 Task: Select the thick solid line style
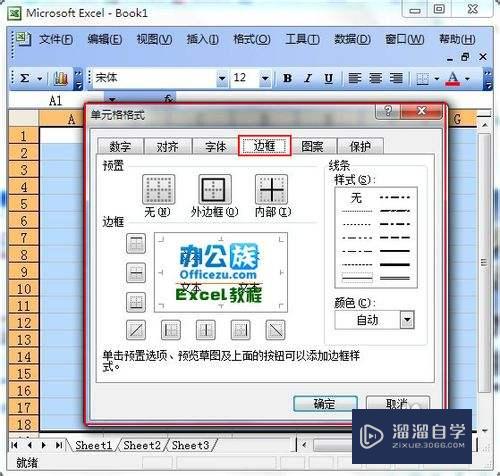pos(395,265)
